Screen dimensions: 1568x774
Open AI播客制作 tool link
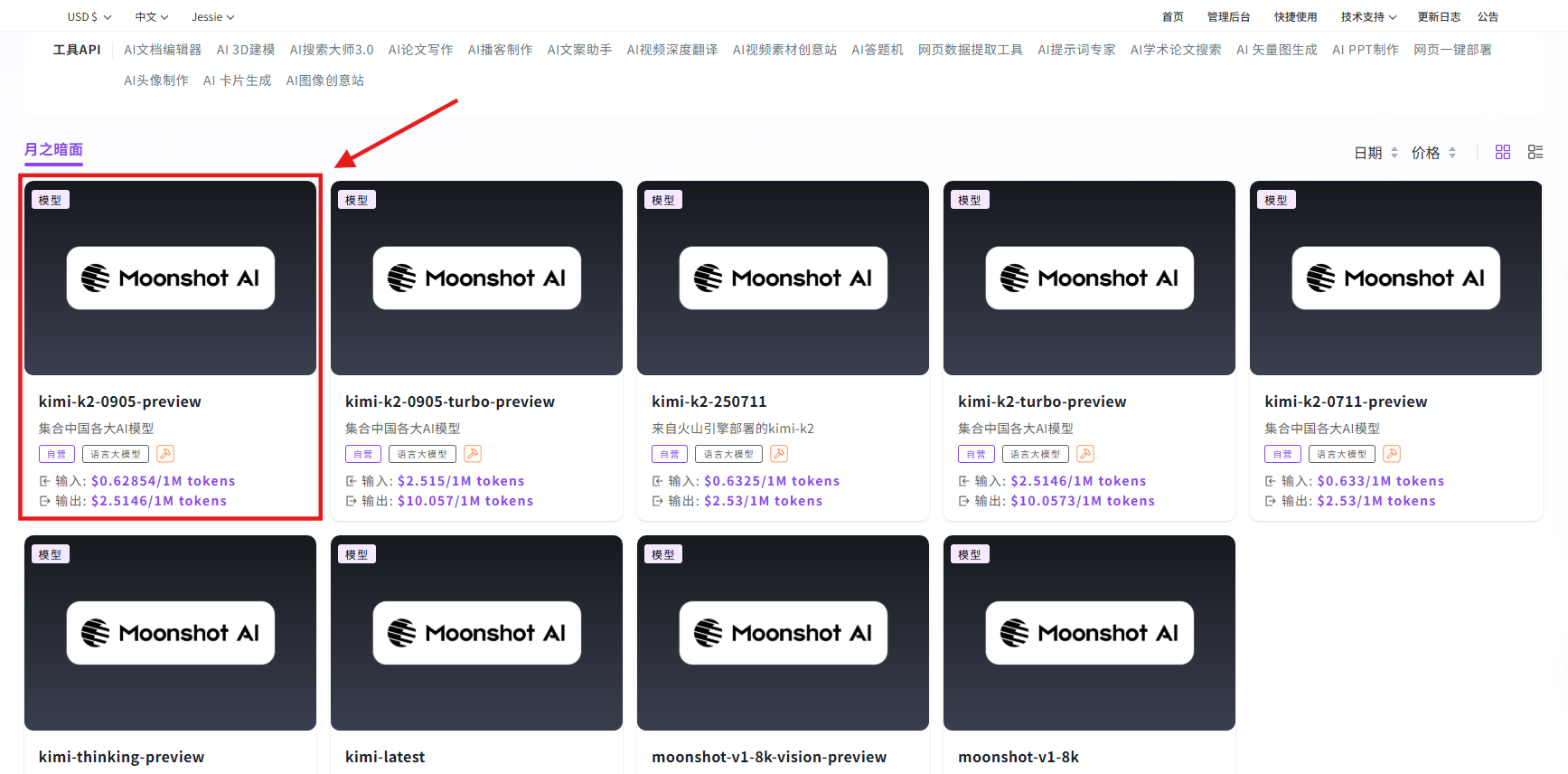pyautogui.click(x=501, y=50)
